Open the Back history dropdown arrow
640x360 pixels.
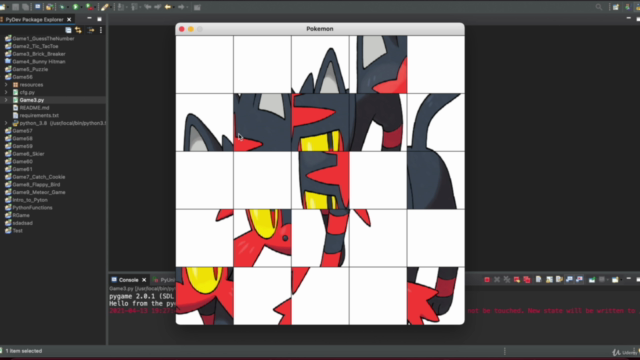(173, 7)
